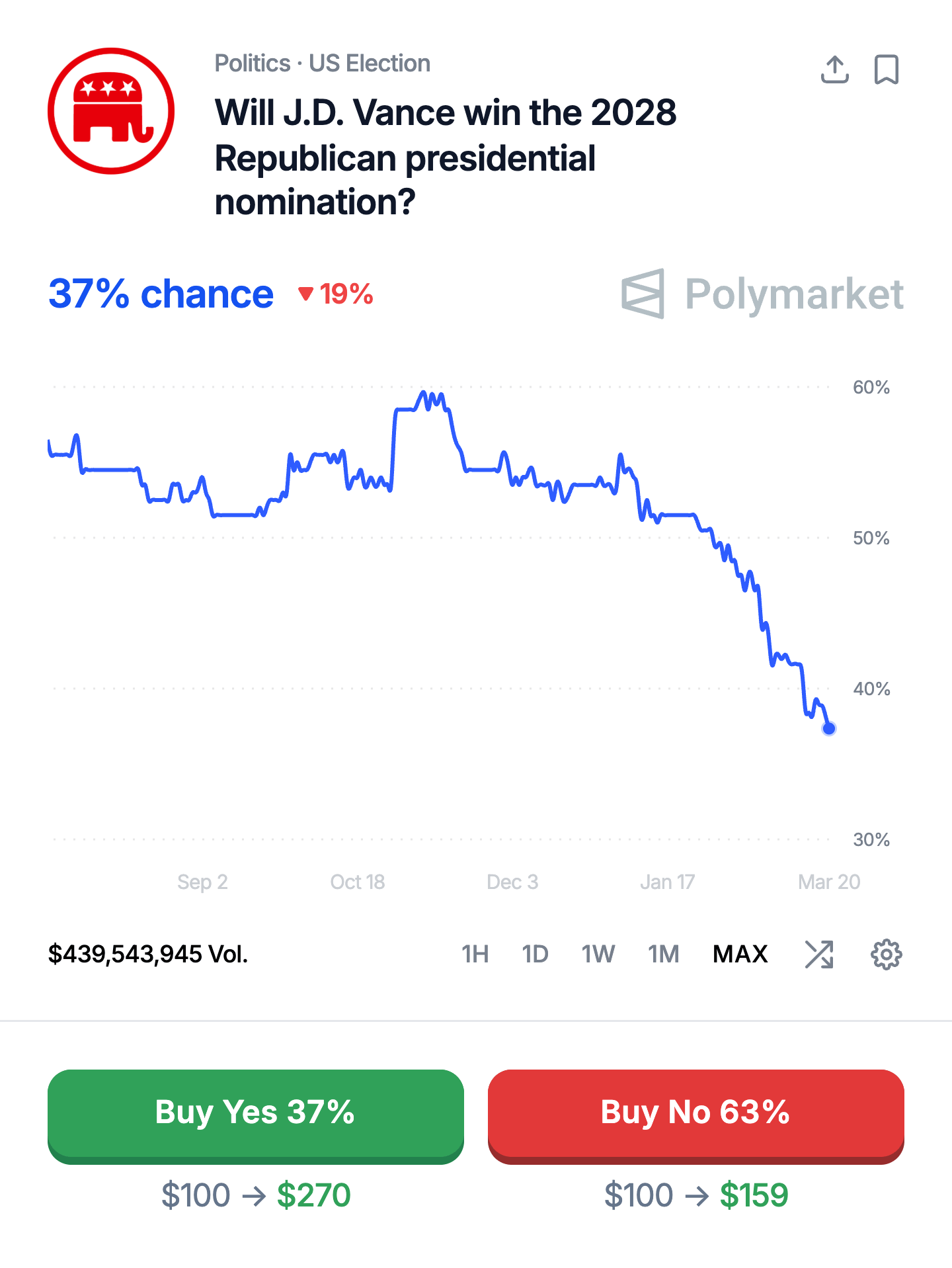Select the MAX time range
The image size is (952, 1268).
coord(740,954)
